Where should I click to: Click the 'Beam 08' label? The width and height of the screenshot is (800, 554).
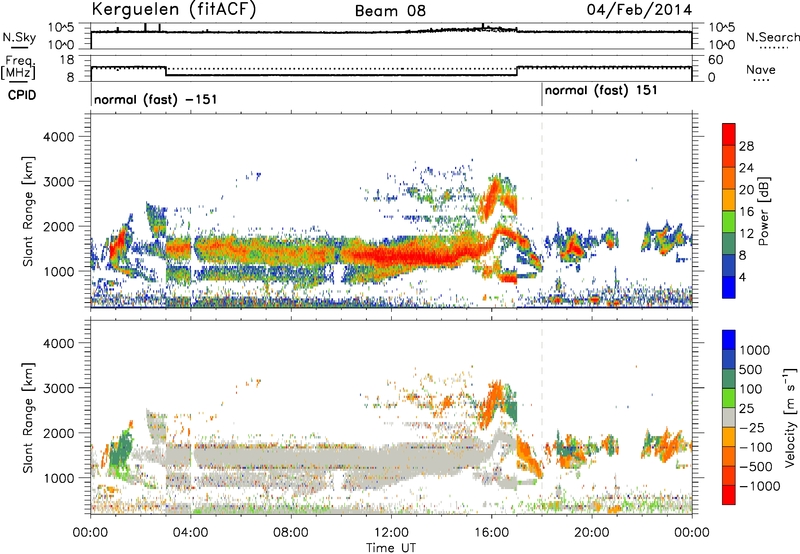(x=390, y=11)
